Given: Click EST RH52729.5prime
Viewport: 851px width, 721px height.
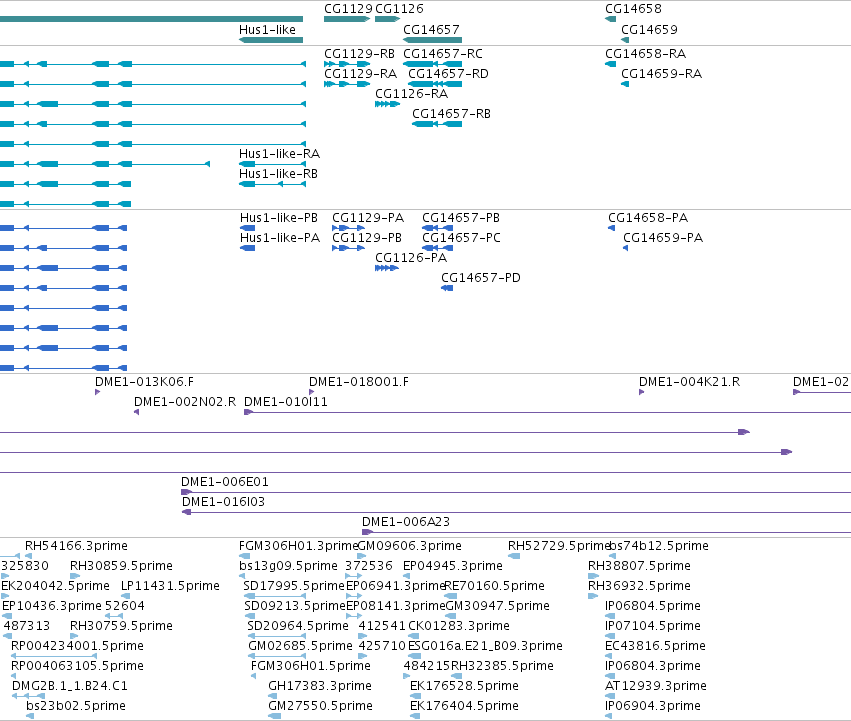Looking at the screenshot, I should click(x=514, y=556).
